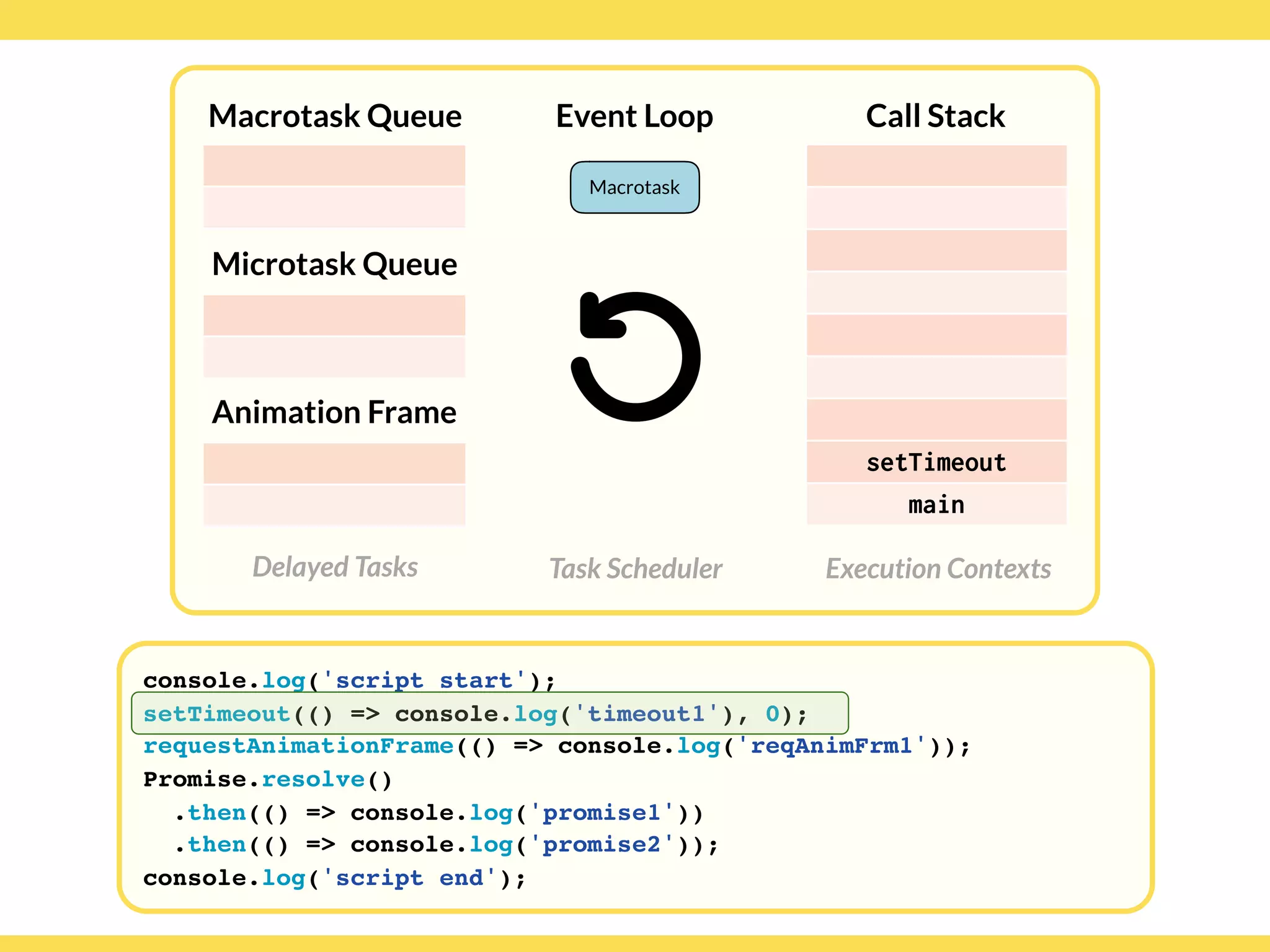
Task: Click the 'script start' console.log line
Action: [349, 681]
